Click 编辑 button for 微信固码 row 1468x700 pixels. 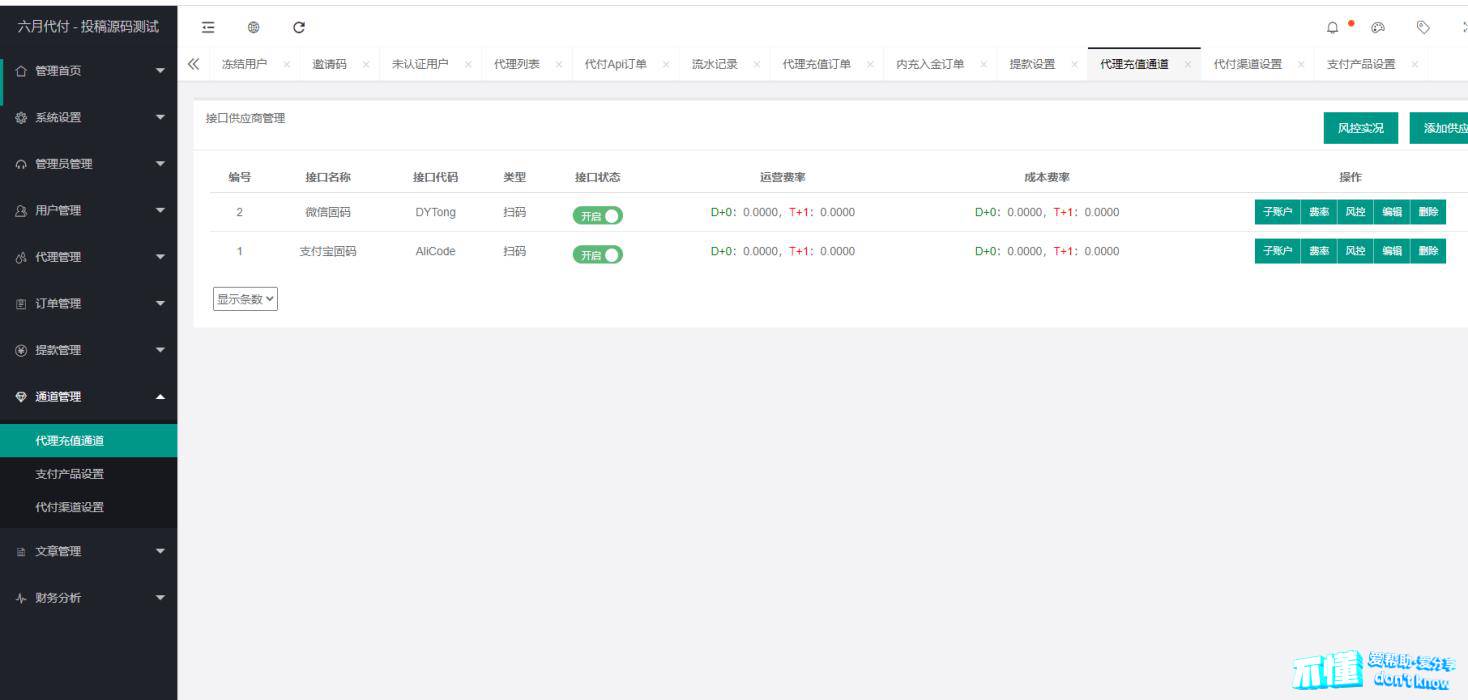(x=1391, y=212)
